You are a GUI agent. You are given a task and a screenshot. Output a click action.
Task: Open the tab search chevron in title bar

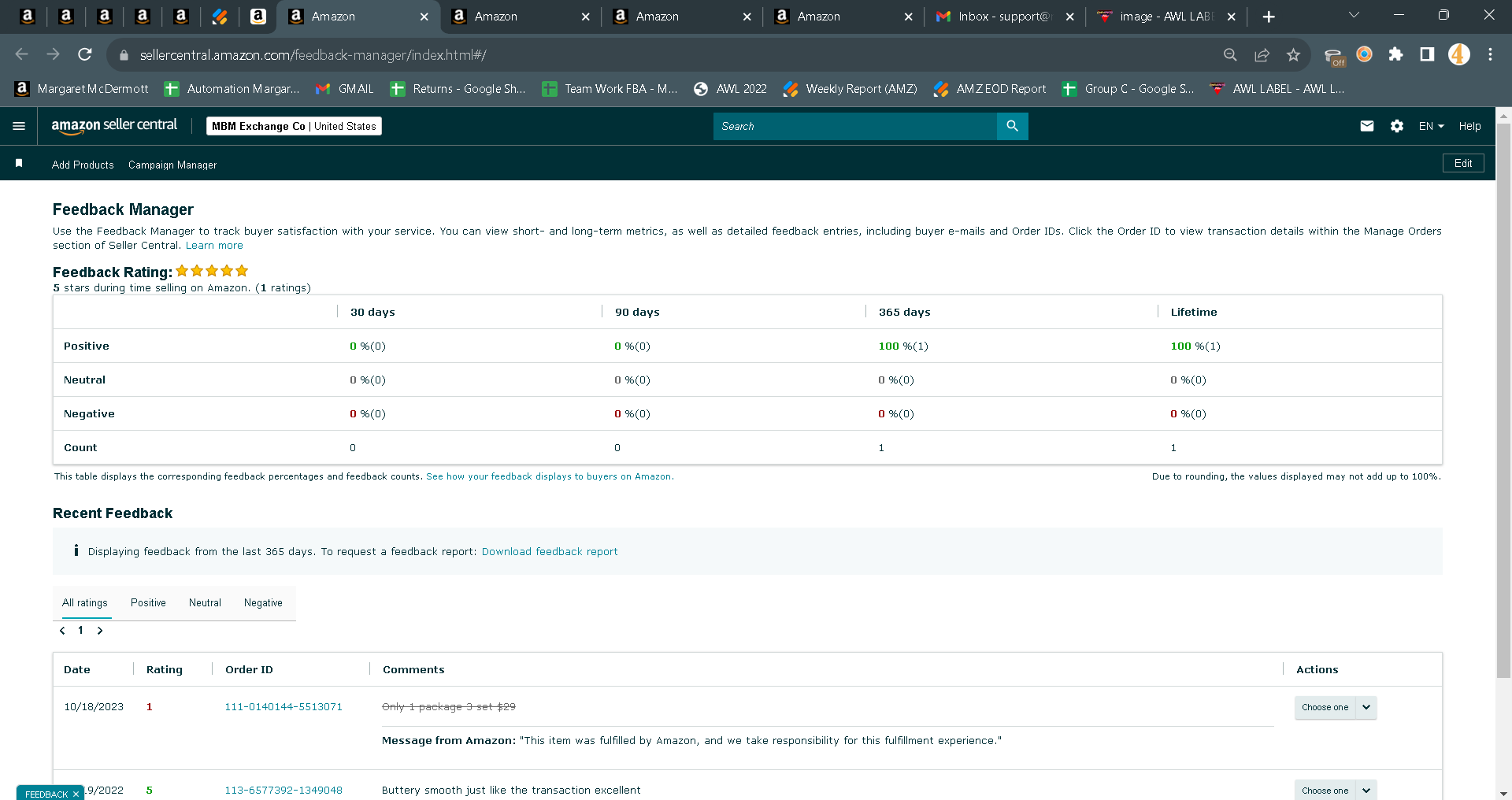(1354, 15)
